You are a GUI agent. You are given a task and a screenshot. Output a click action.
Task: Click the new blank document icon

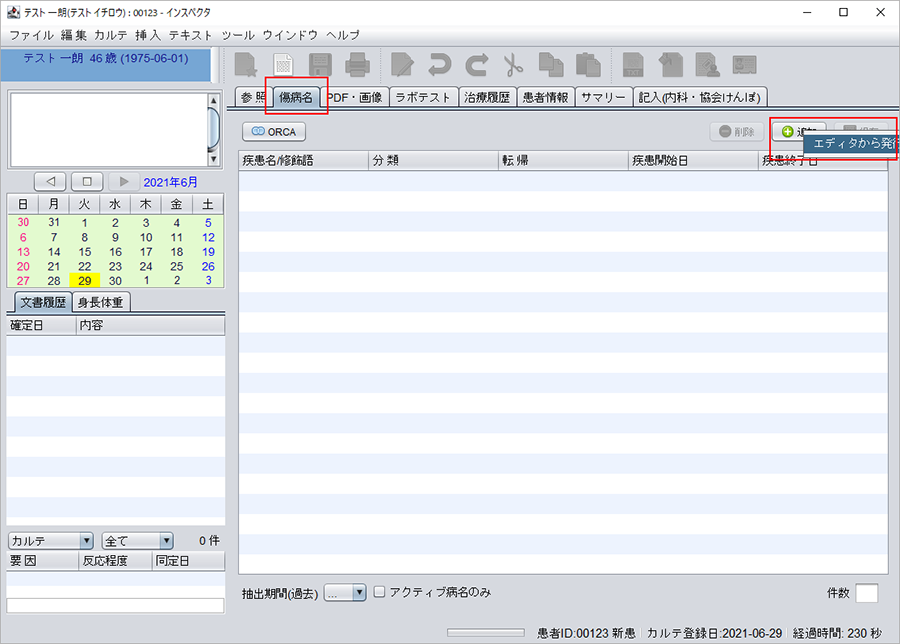pos(284,66)
